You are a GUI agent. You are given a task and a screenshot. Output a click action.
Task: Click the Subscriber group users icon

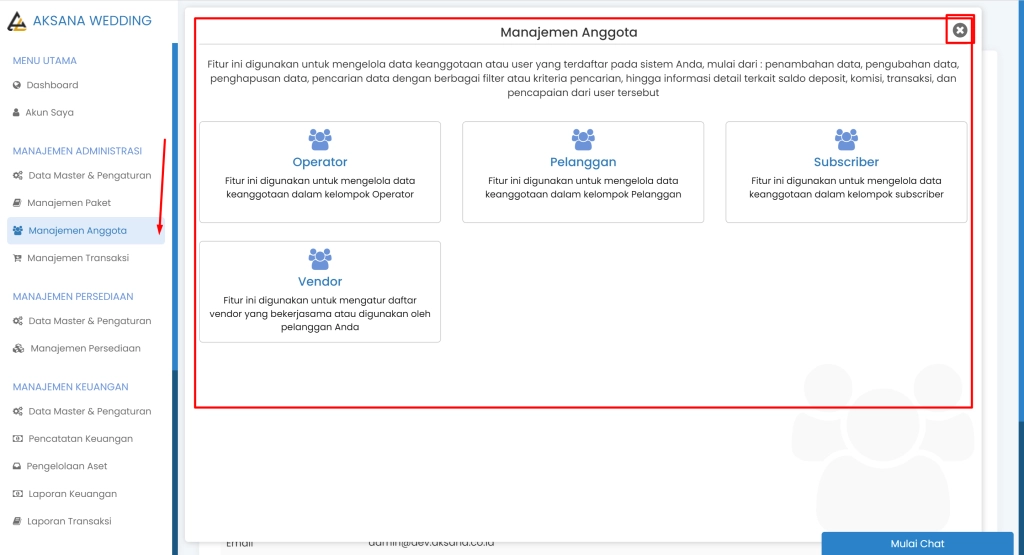846,140
